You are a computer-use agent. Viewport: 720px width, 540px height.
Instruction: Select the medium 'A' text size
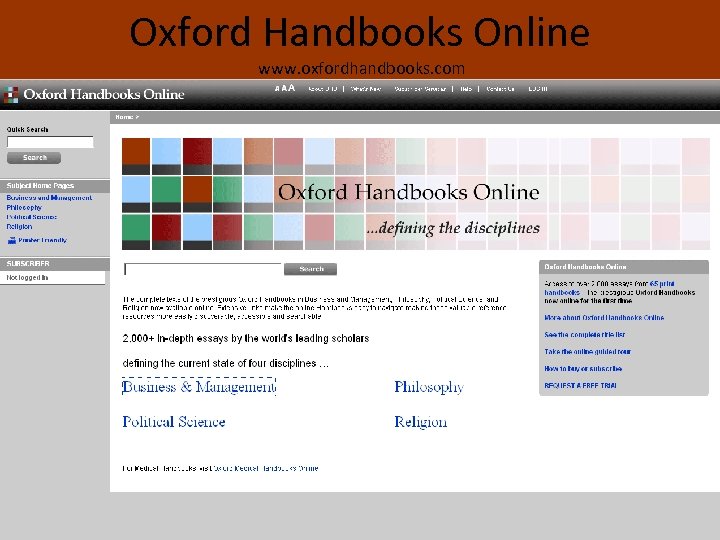(x=284, y=88)
